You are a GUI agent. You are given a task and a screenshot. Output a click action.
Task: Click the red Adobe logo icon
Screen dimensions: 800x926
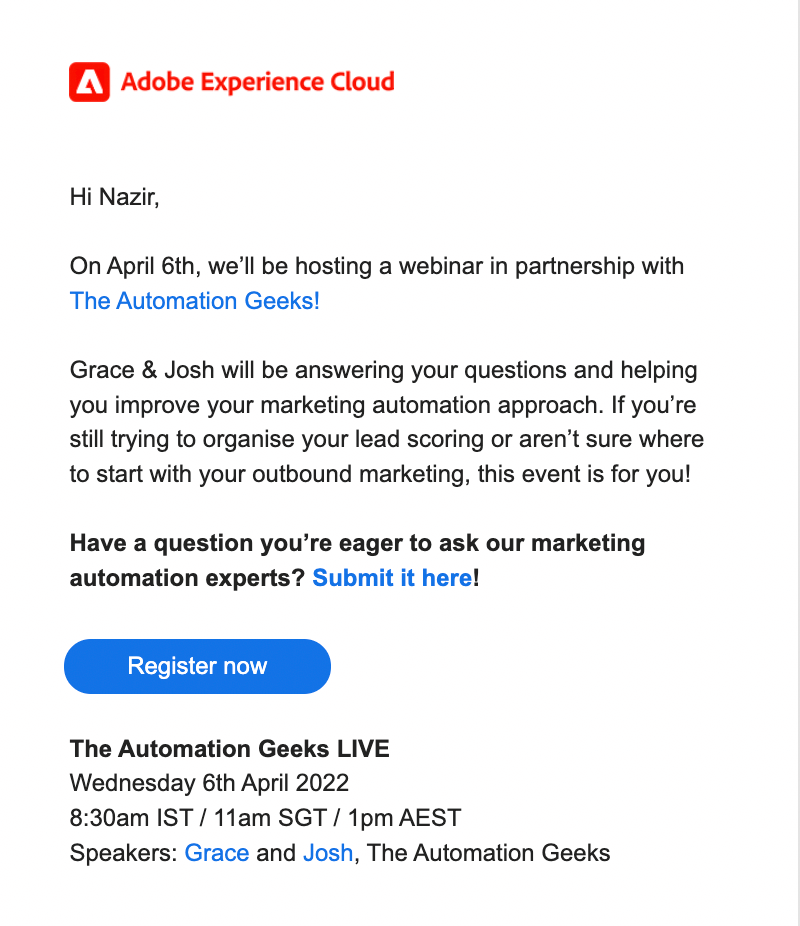coord(89,82)
